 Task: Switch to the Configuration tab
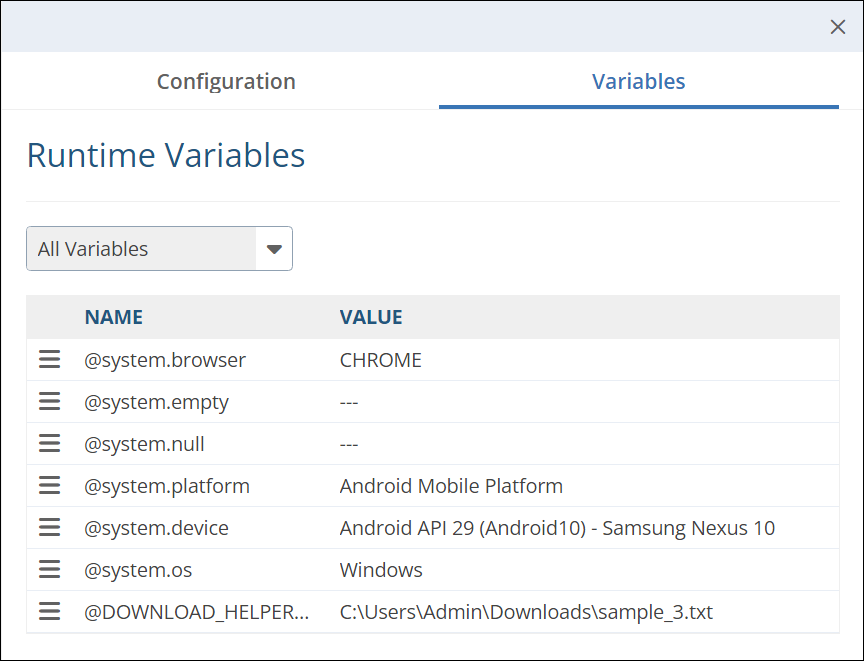(226, 82)
